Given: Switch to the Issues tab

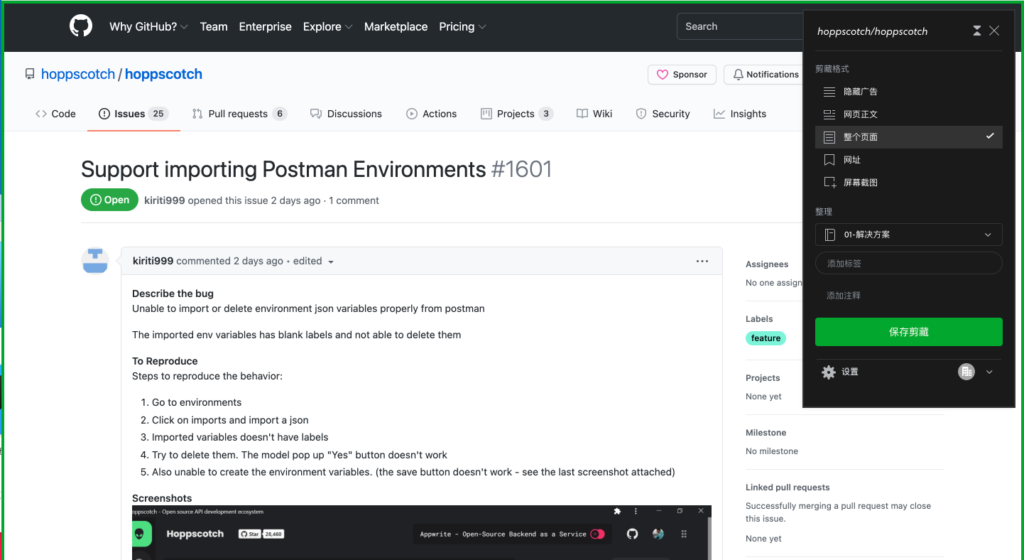Looking at the screenshot, I should coord(133,114).
